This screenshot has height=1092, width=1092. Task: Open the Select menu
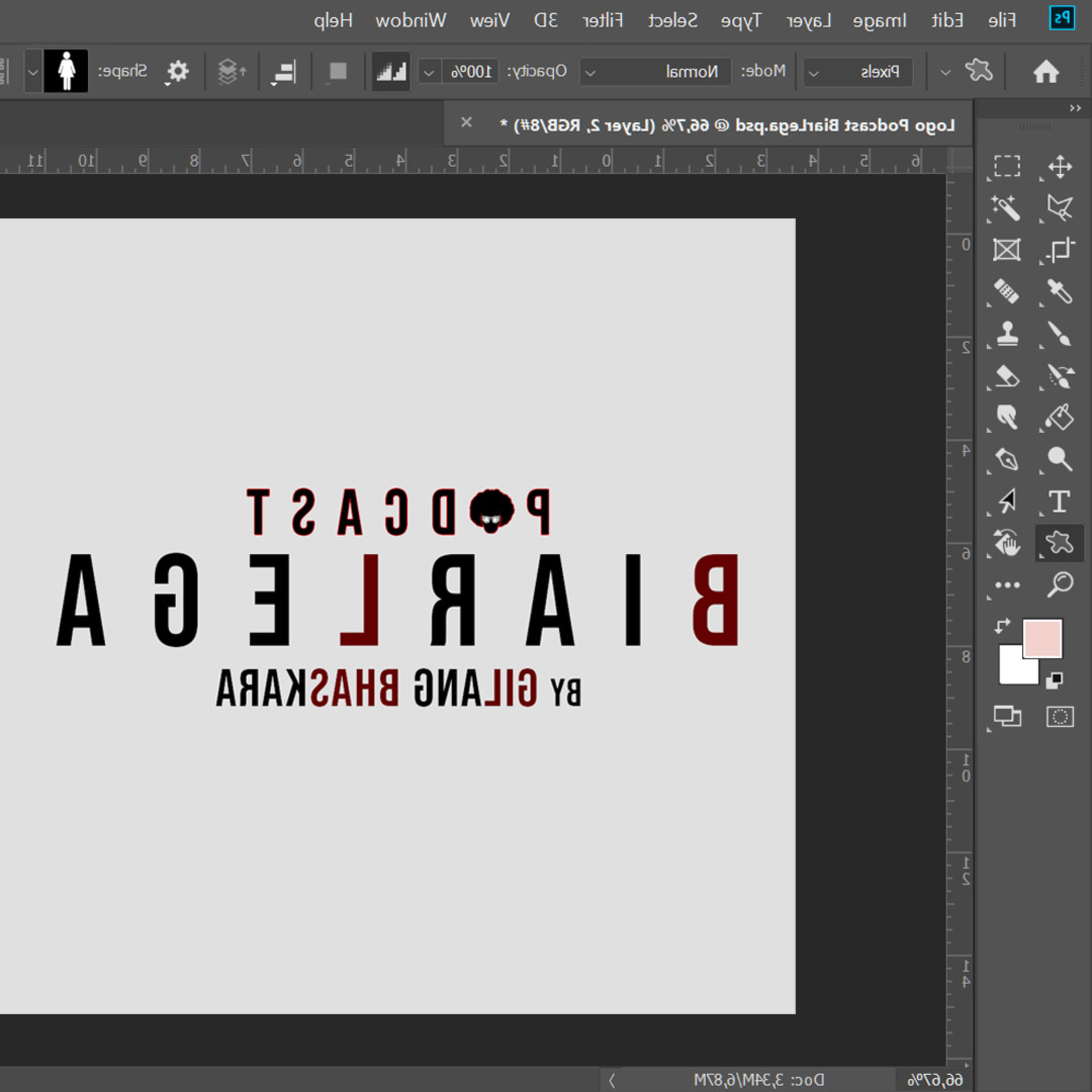[x=673, y=21]
